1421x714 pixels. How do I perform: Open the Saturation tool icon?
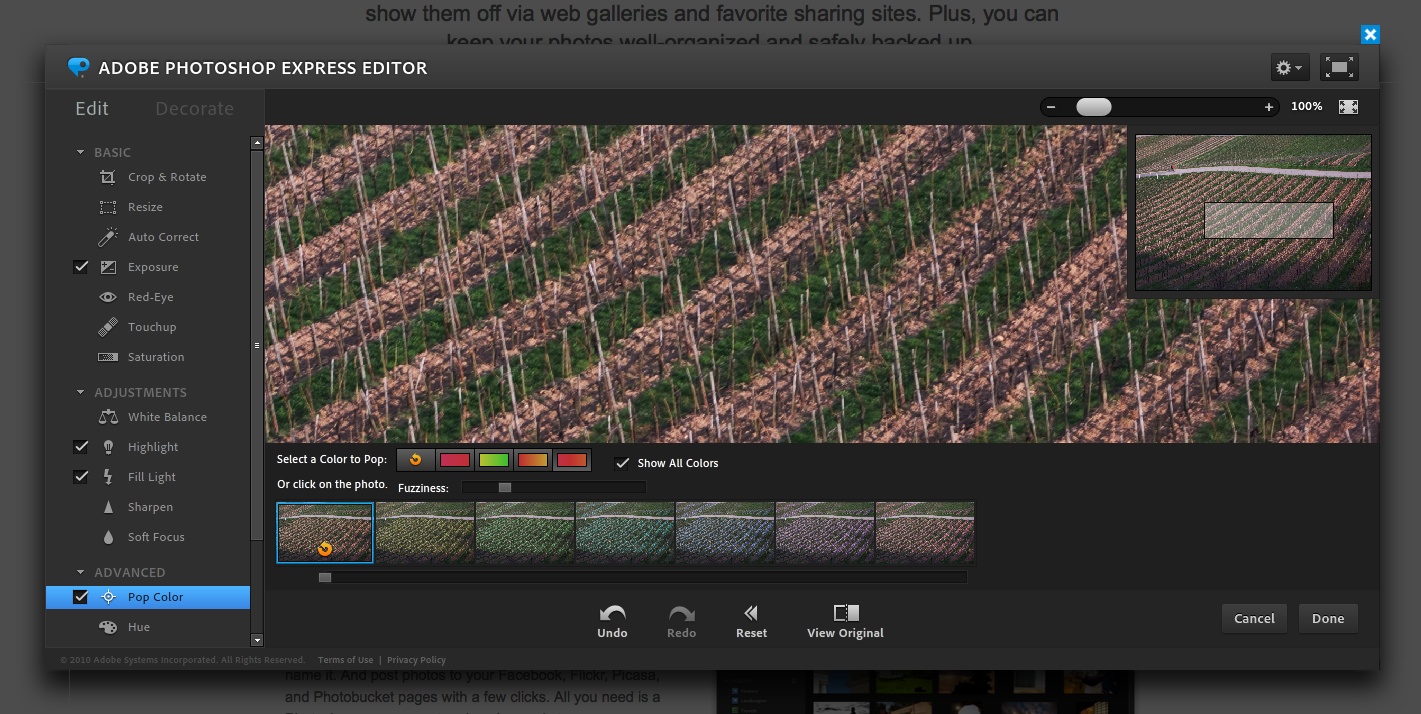(x=108, y=357)
